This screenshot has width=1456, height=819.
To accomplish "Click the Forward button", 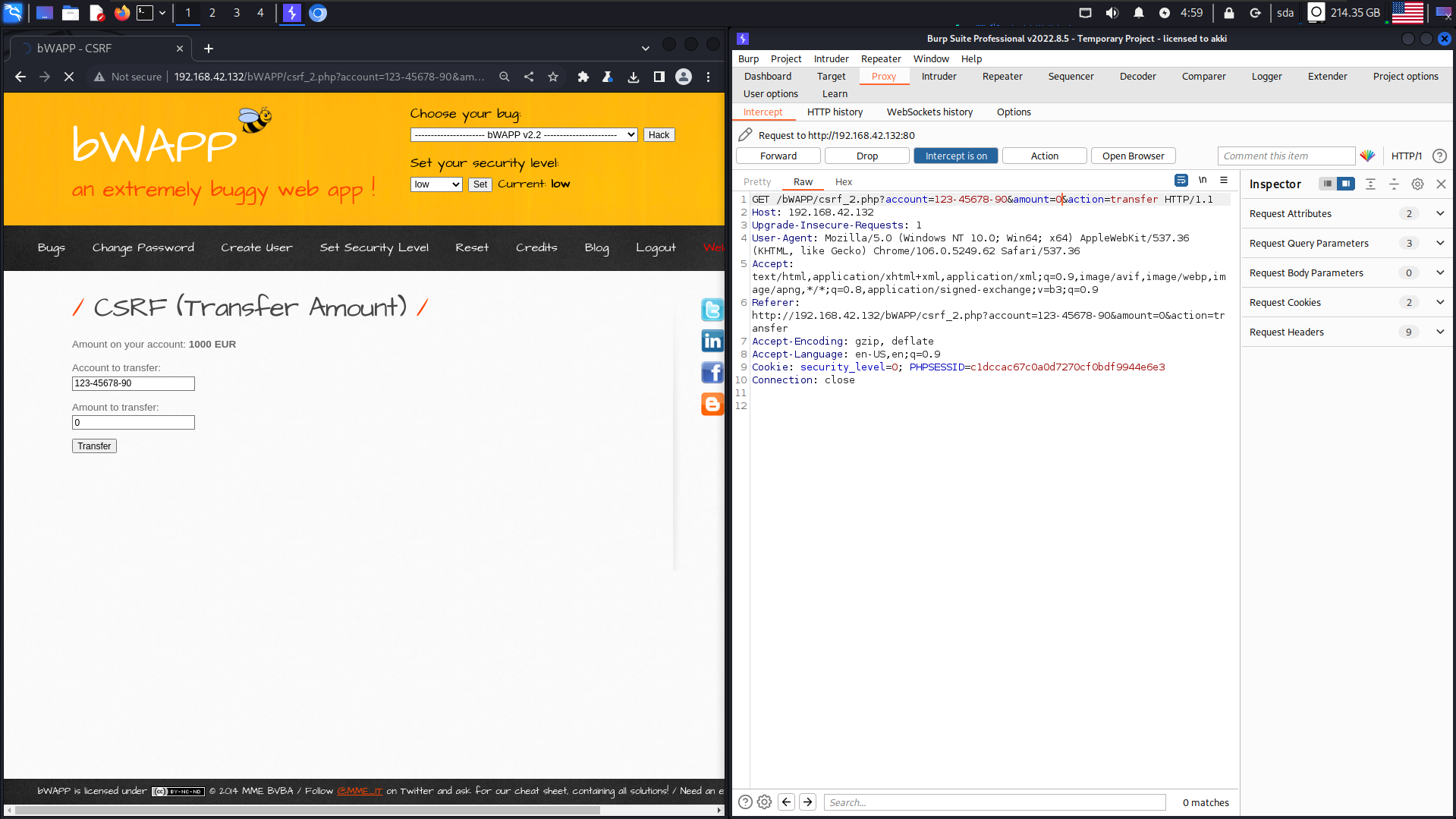I will 778,156.
